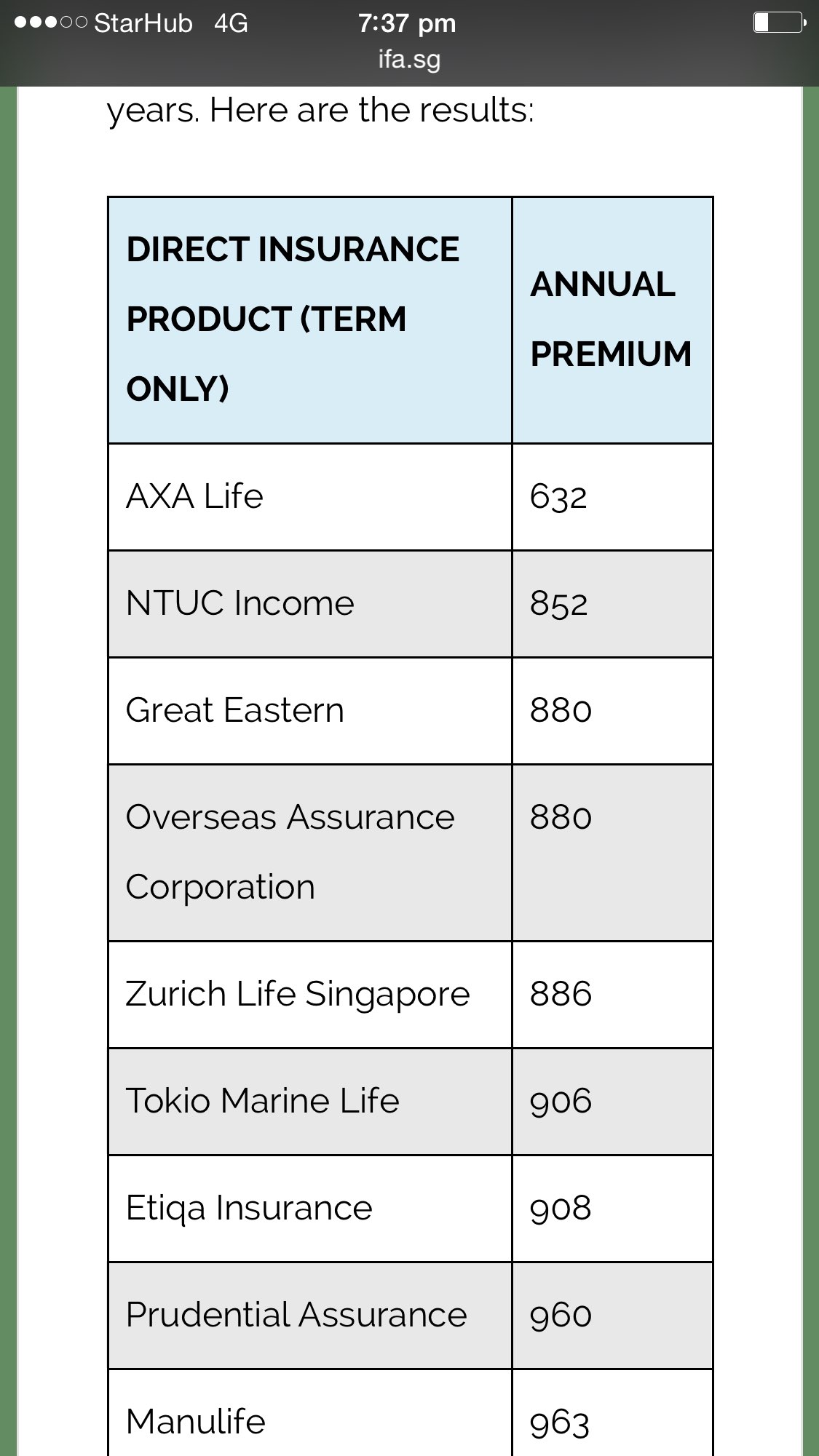Select the NTUC Income cell
This screenshot has width=819, height=1456.
tap(240, 603)
